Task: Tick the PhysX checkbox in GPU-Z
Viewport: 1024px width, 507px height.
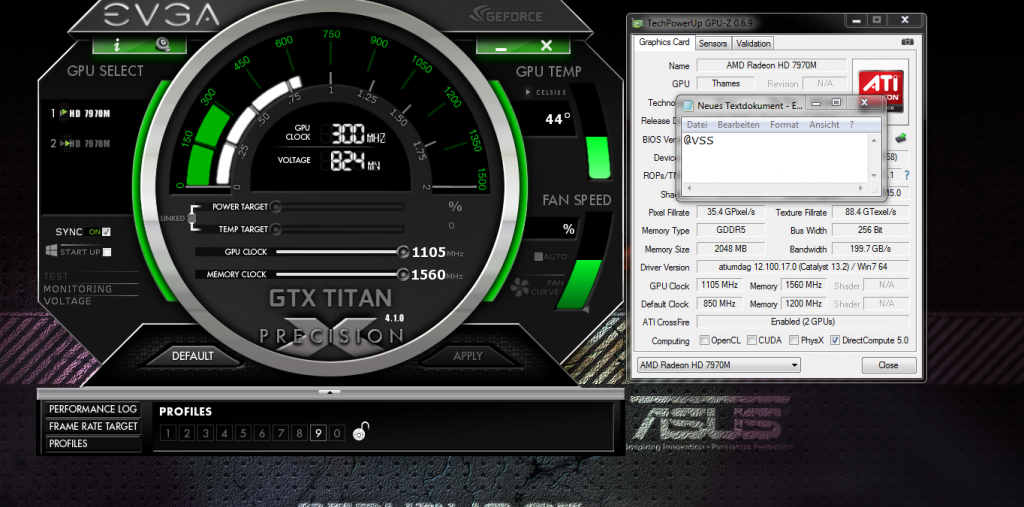Action: tap(793, 340)
